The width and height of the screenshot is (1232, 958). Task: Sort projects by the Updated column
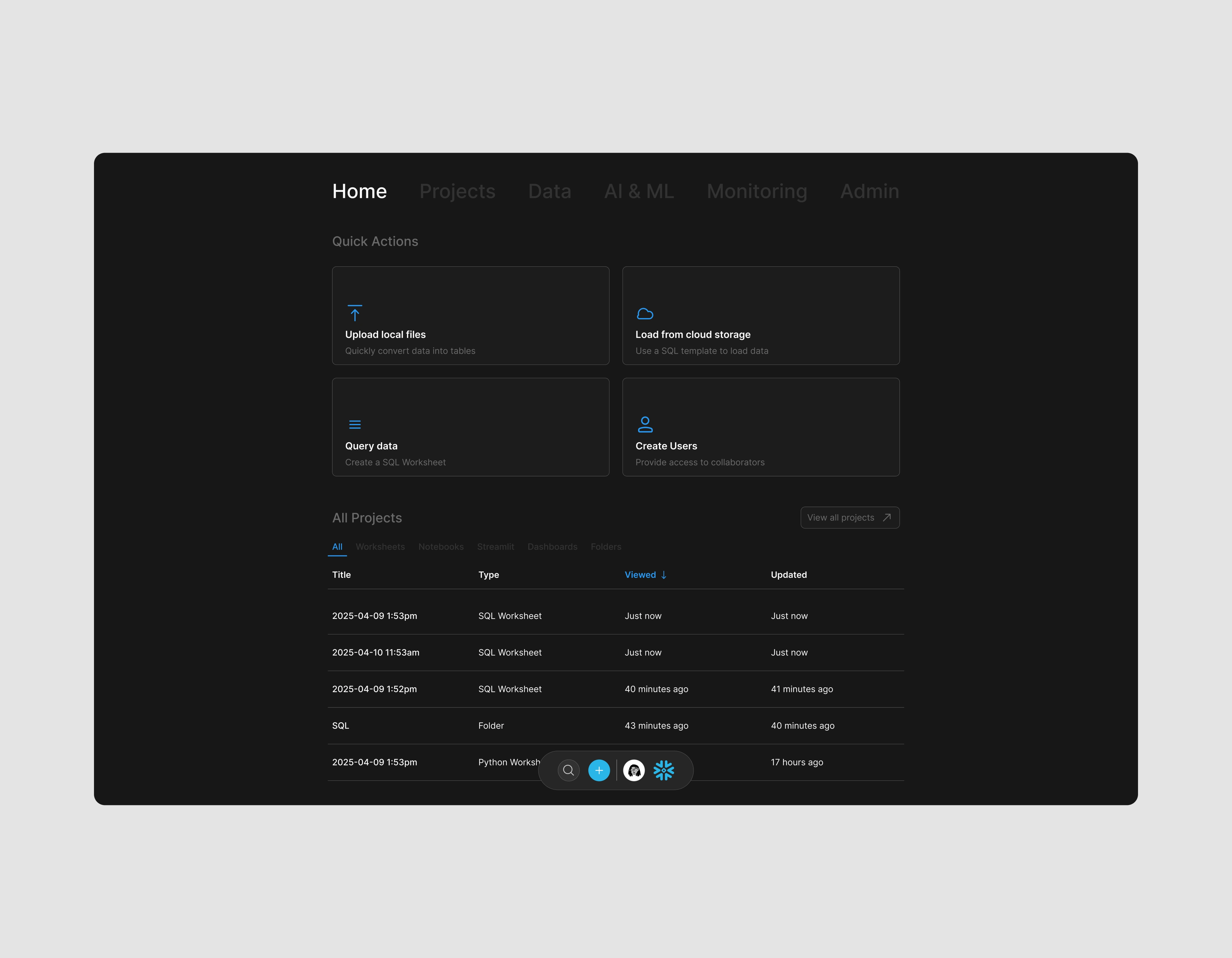788,574
